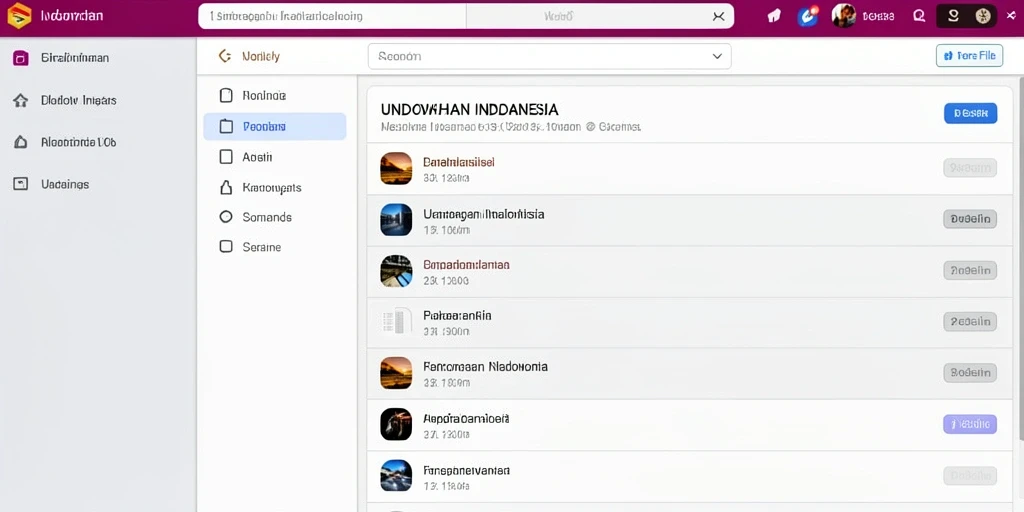The image size is (1024, 512).
Task: Clear the search bar with the X
Action: [718, 17]
